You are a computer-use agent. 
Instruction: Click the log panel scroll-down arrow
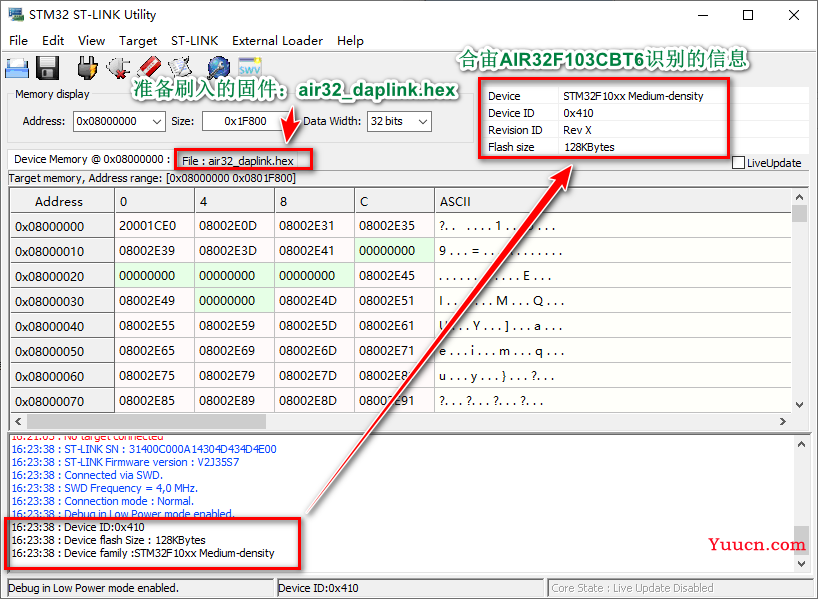[801, 564]
